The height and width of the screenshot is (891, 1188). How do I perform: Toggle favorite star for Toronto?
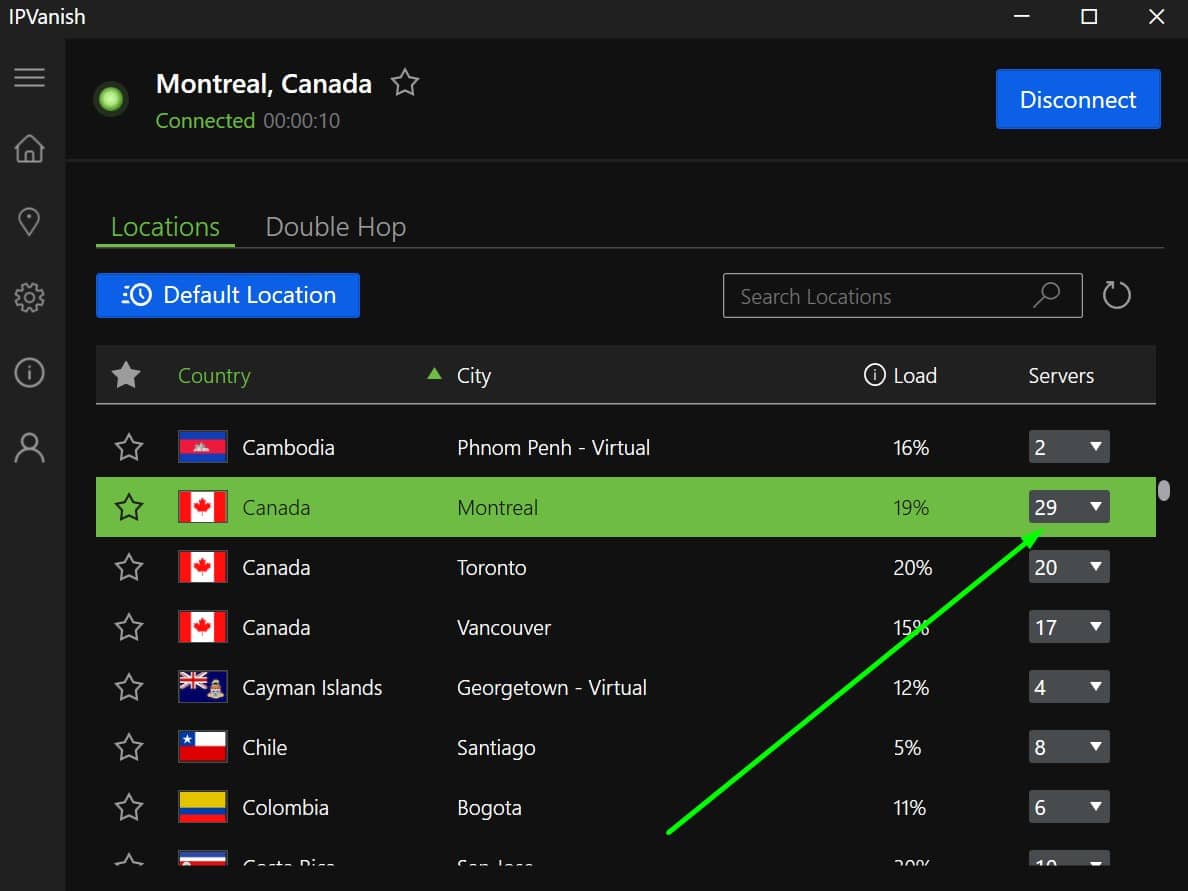129,567
